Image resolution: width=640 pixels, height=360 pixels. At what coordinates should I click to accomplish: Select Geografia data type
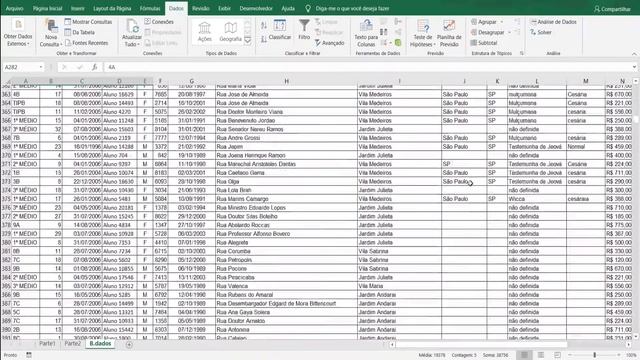pos(230,31)
